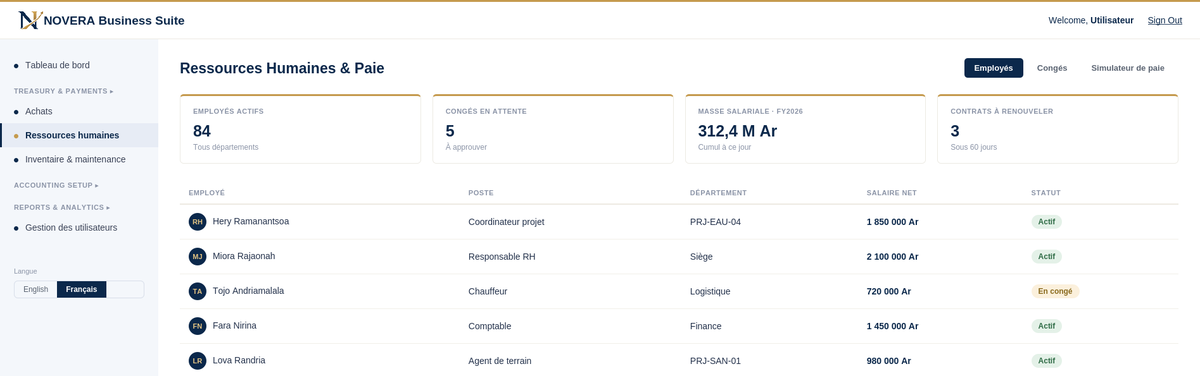Click NOVERA Business Suite title
The image size is (1200, 376).
(114, 20)
